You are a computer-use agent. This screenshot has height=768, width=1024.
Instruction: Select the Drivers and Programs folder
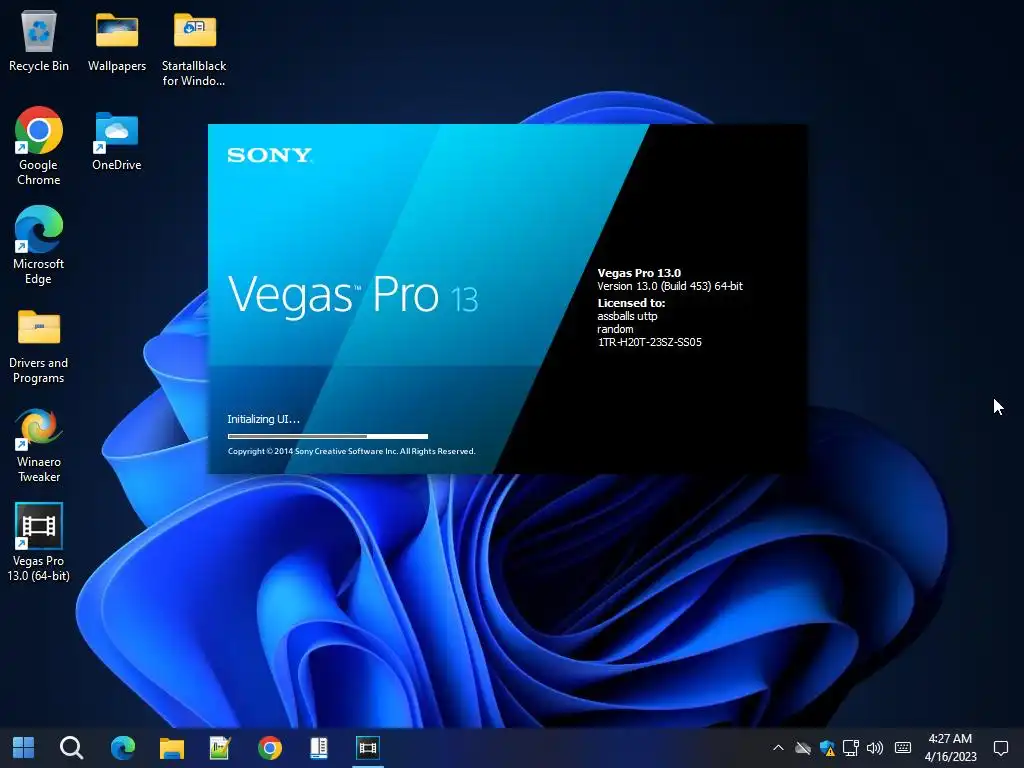pos(39,347)
